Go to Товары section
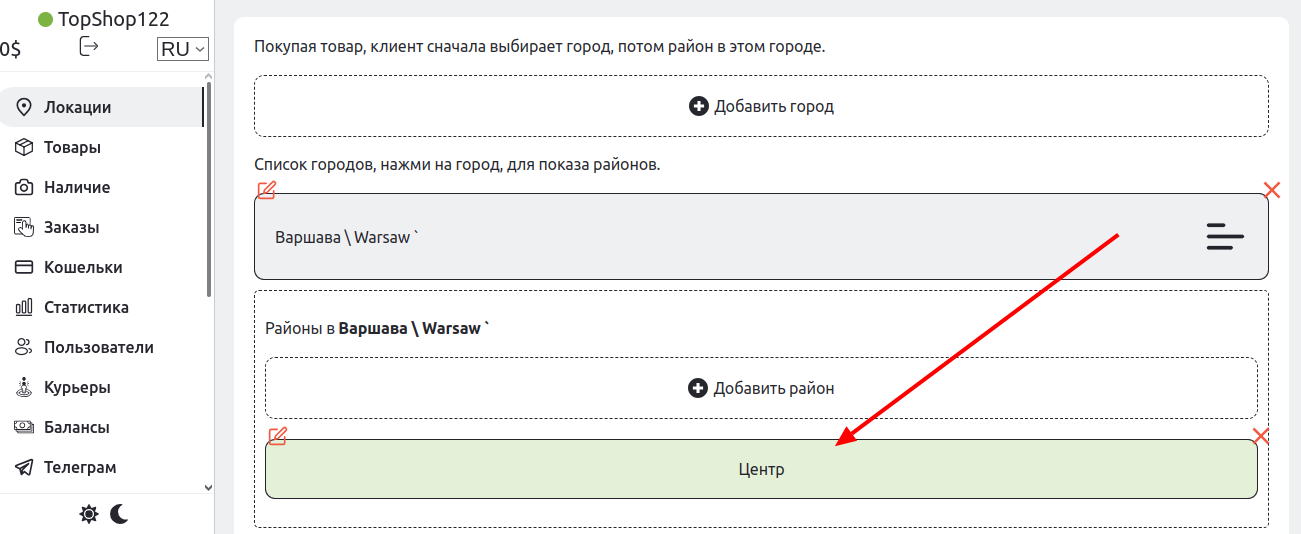 pos(72,147)
